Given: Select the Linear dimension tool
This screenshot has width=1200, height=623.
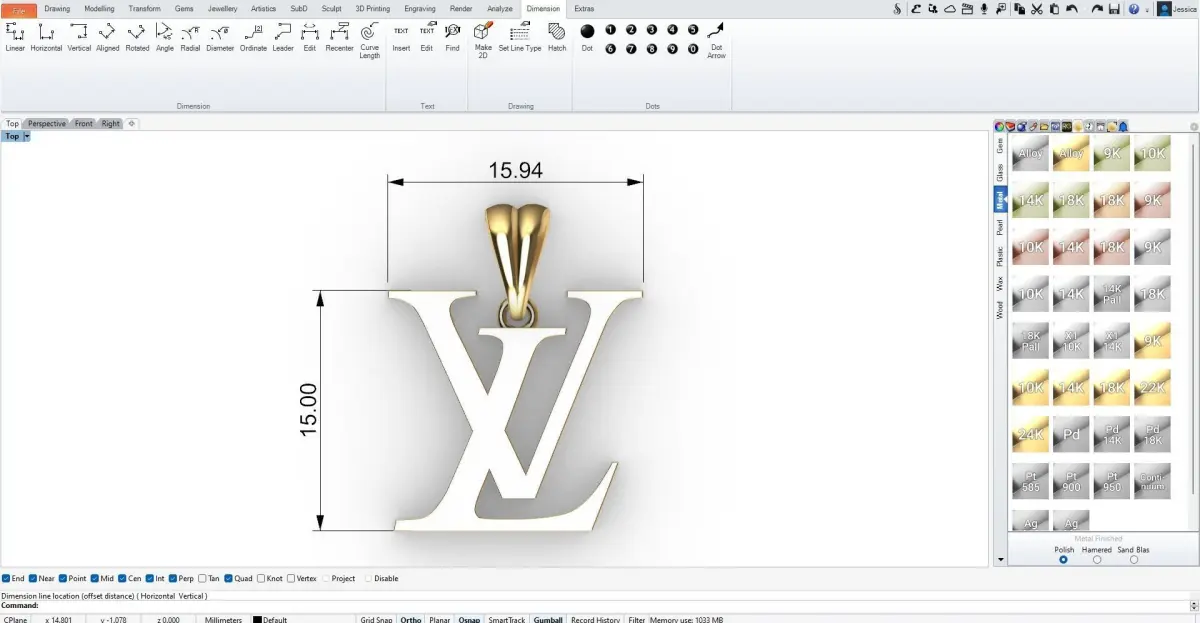Looking at the screenshot, I should click(15, 38).
